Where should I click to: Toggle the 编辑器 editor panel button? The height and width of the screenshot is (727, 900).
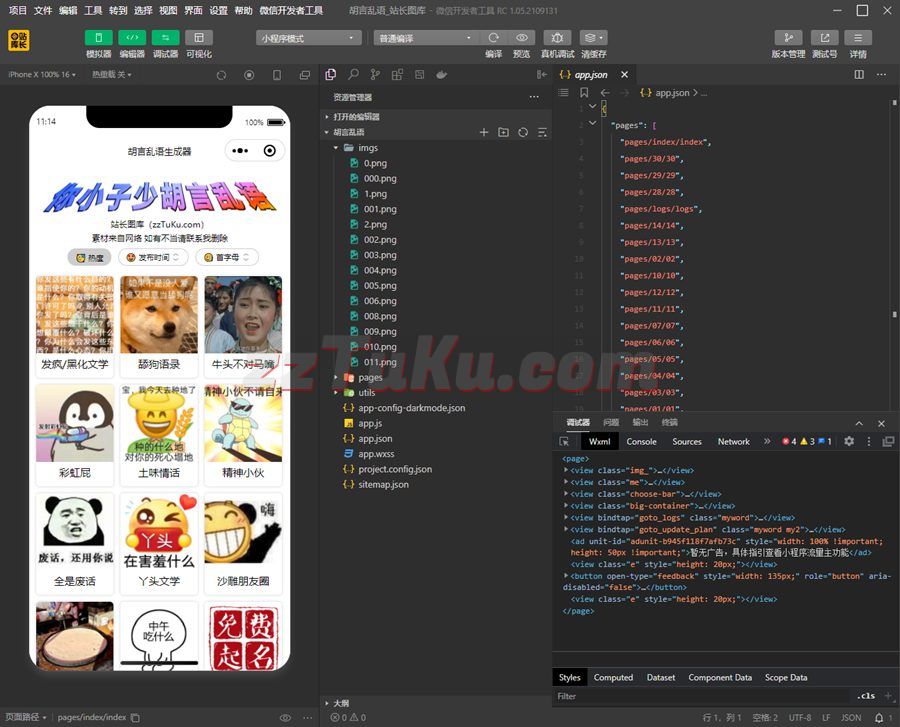[132, 38]
